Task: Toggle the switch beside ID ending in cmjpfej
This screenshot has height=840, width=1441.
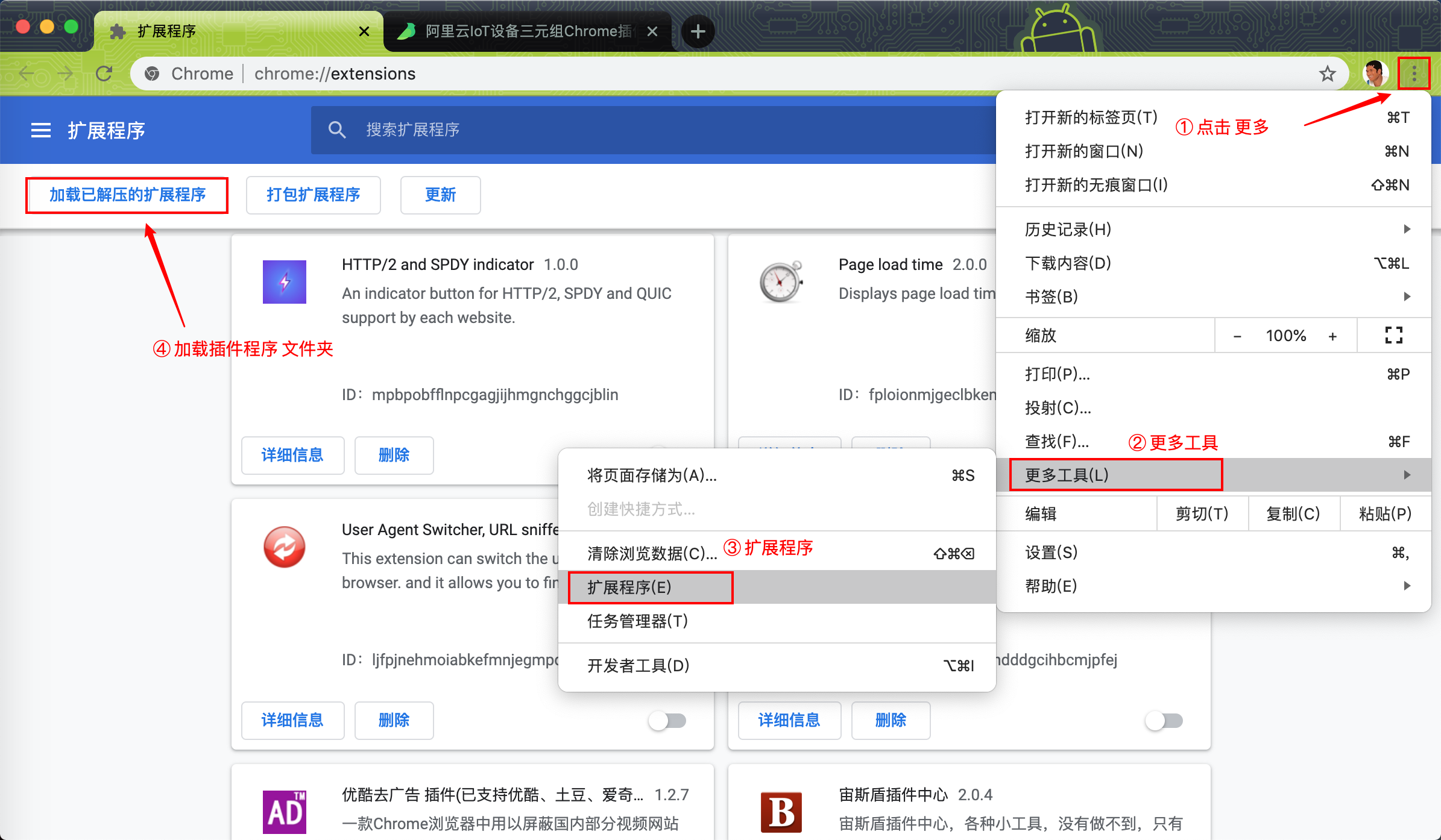Action: click(1165, 720)
